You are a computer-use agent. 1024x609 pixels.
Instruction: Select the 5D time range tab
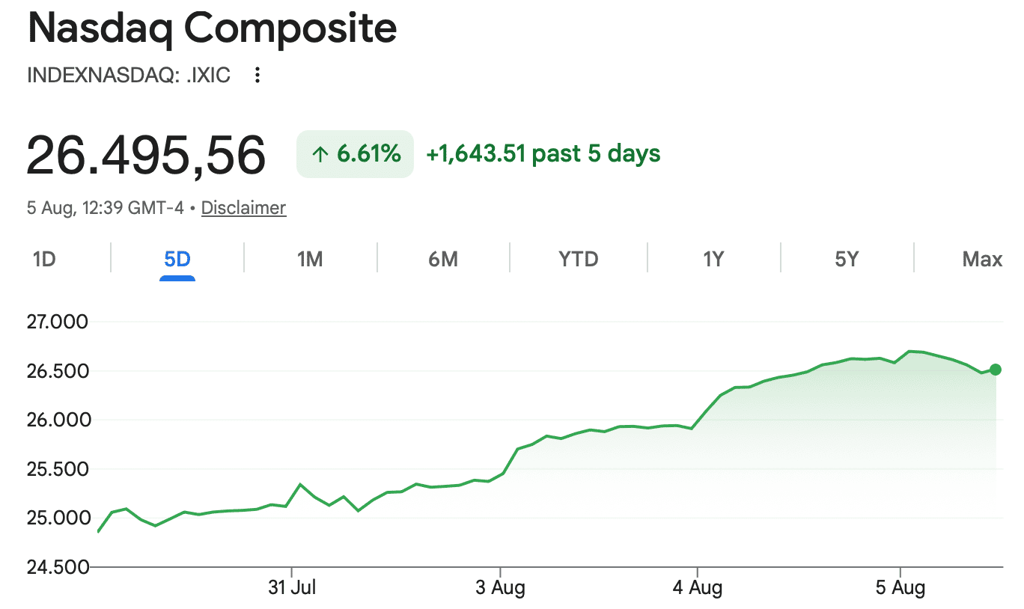pyautogui.click(x=177, y=259)
